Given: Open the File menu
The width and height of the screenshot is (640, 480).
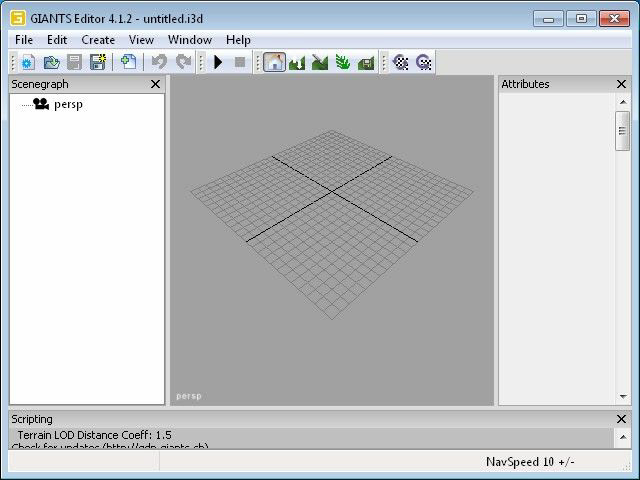Looking at the screenshot, I should (x=24, y=40).
